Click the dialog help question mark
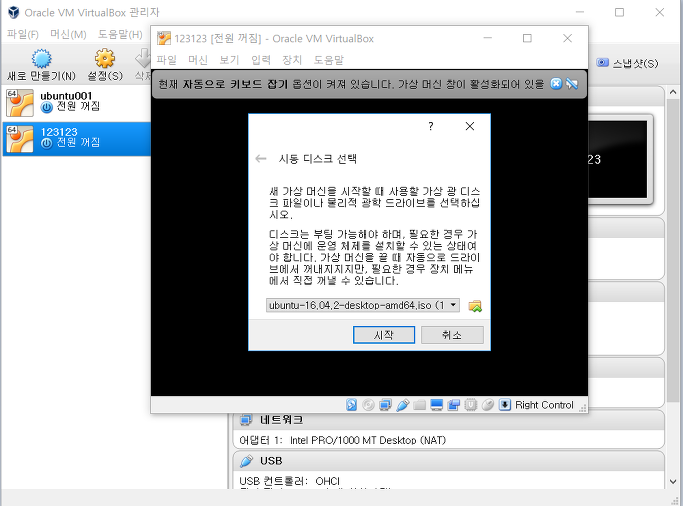Screen dimensions: 683x506 (430, 126)
